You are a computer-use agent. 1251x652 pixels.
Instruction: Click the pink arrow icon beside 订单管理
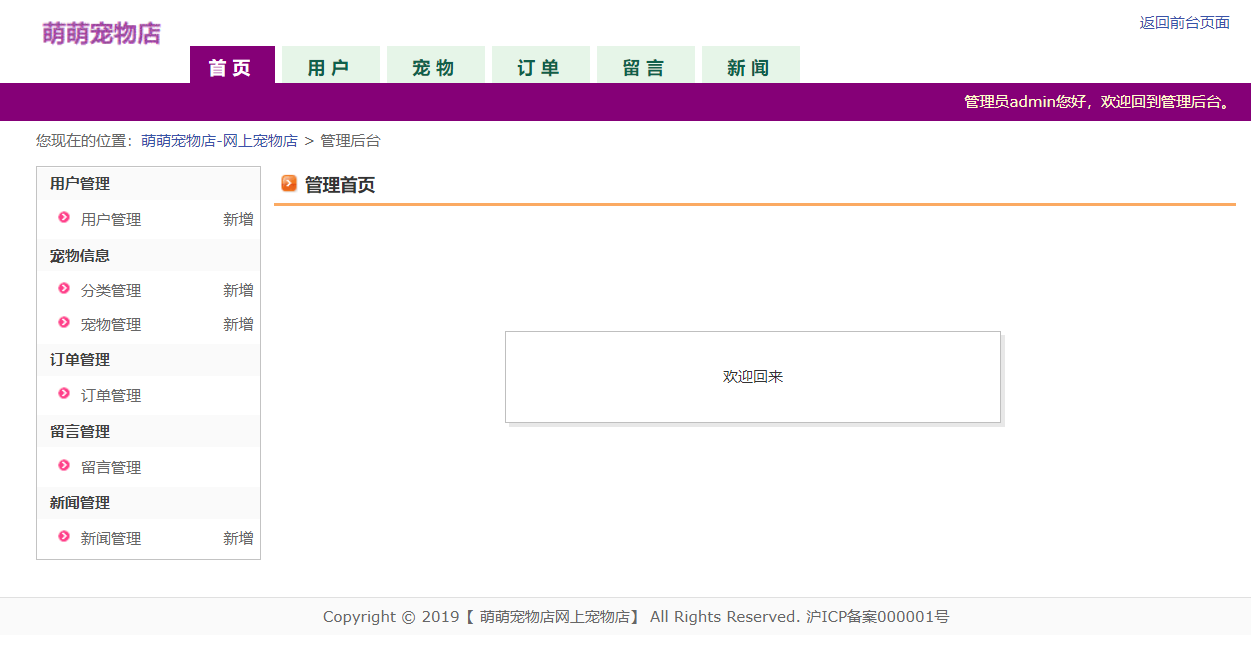tap(63, 395)
